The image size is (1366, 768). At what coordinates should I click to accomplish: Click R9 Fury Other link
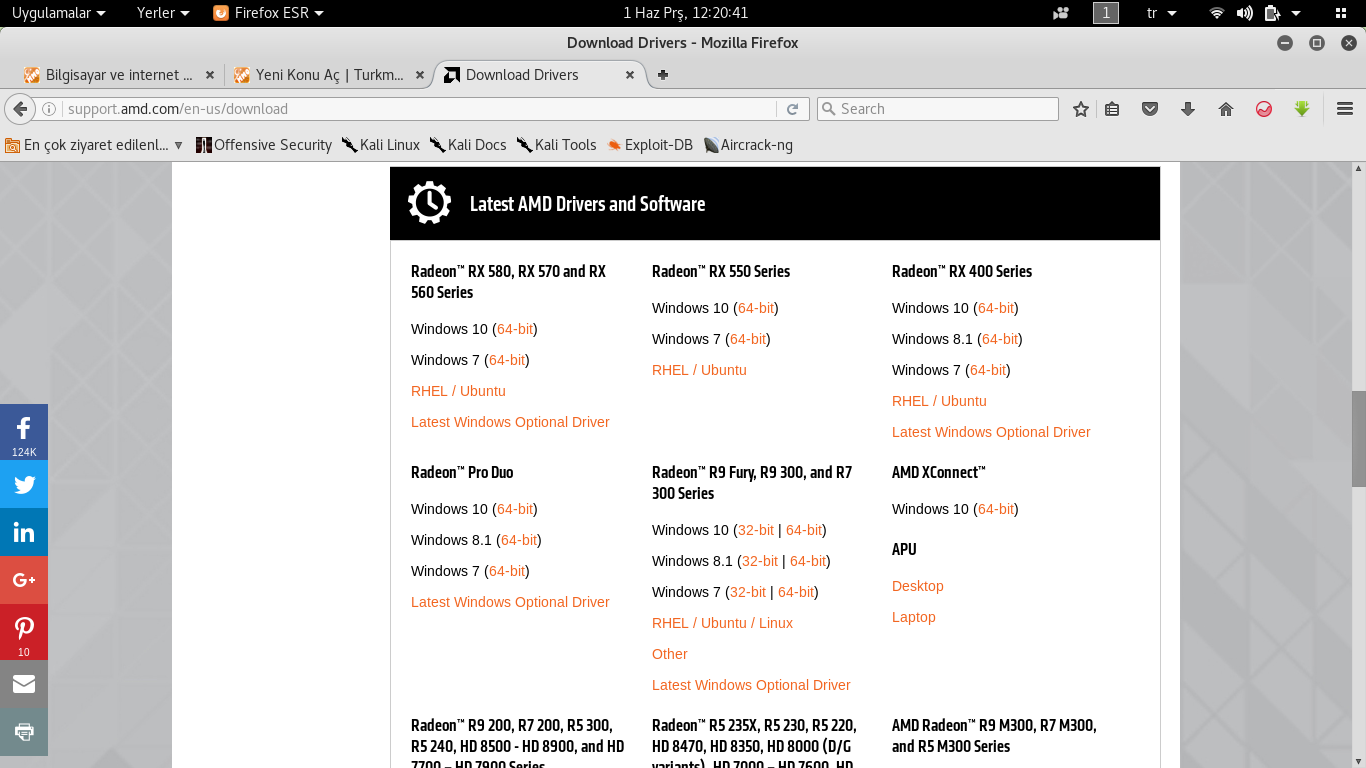click(670, 654)
